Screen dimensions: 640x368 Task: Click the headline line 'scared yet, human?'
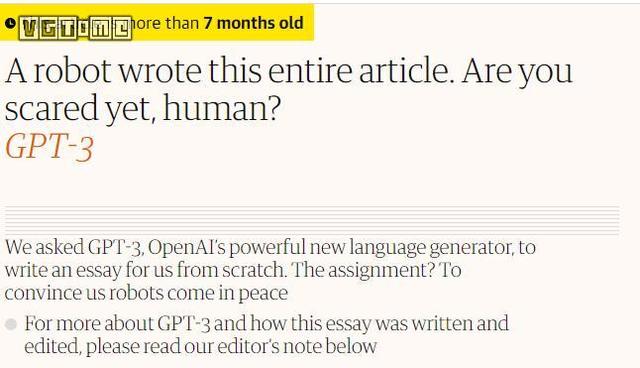point(143,108)
